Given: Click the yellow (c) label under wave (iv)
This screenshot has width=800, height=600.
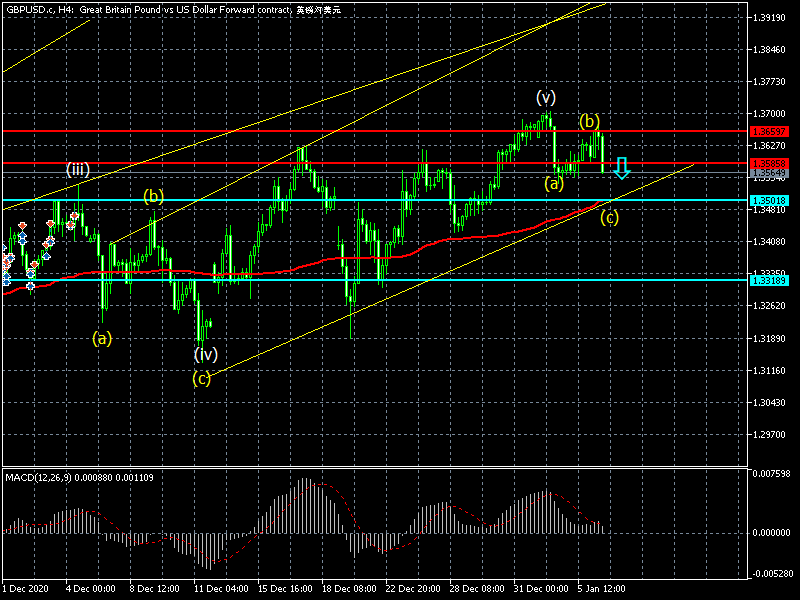Looking at the screenshot, I should [202, 379].
